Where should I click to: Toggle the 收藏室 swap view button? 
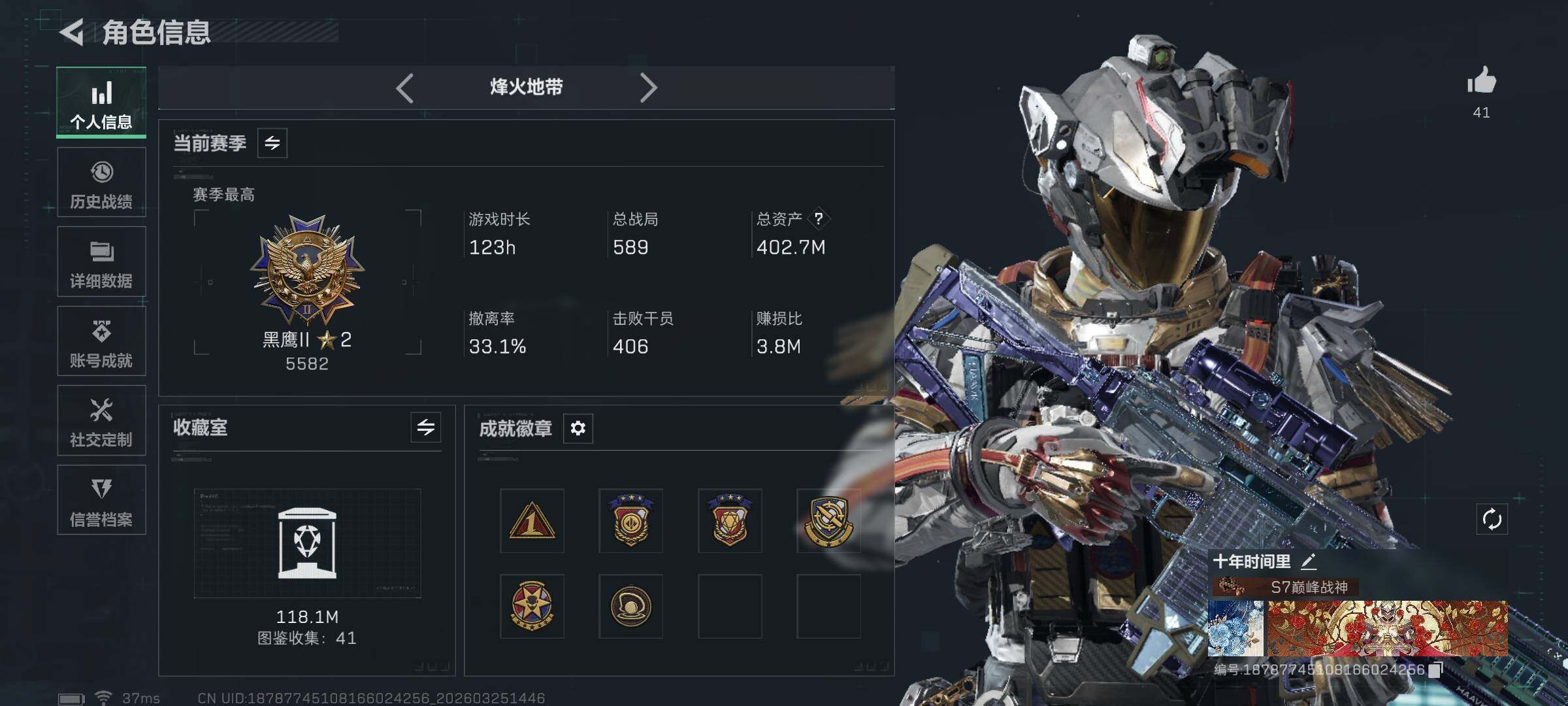(x=426, y=428)
